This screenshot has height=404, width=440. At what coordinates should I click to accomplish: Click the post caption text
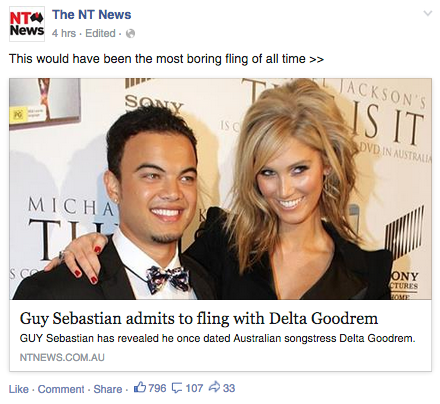coord(166,59)
